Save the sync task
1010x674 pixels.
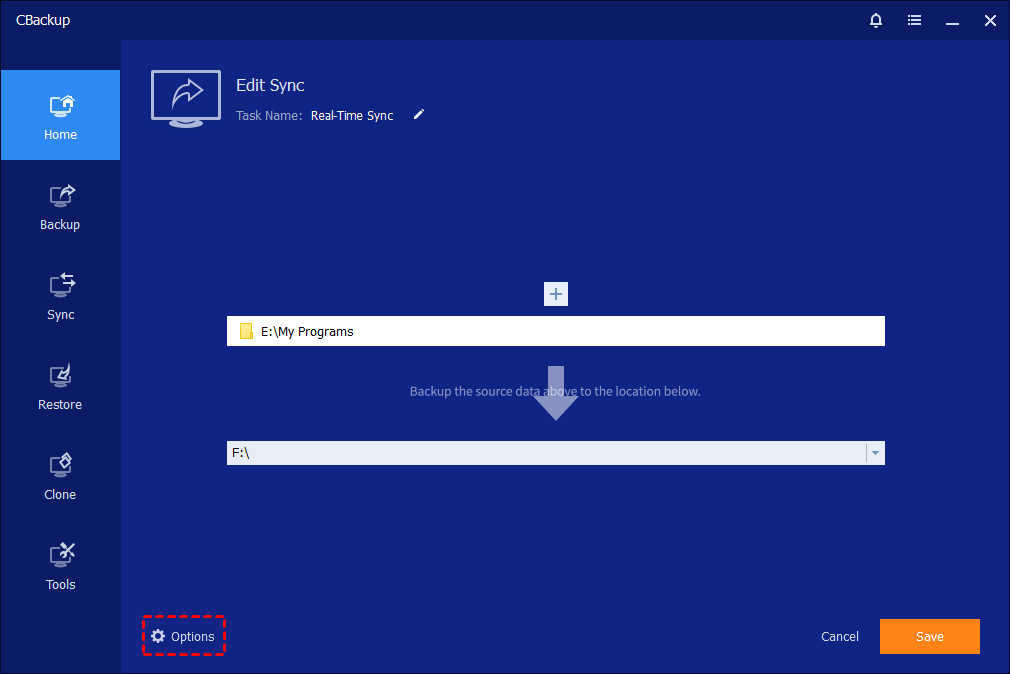coord(929,636)
